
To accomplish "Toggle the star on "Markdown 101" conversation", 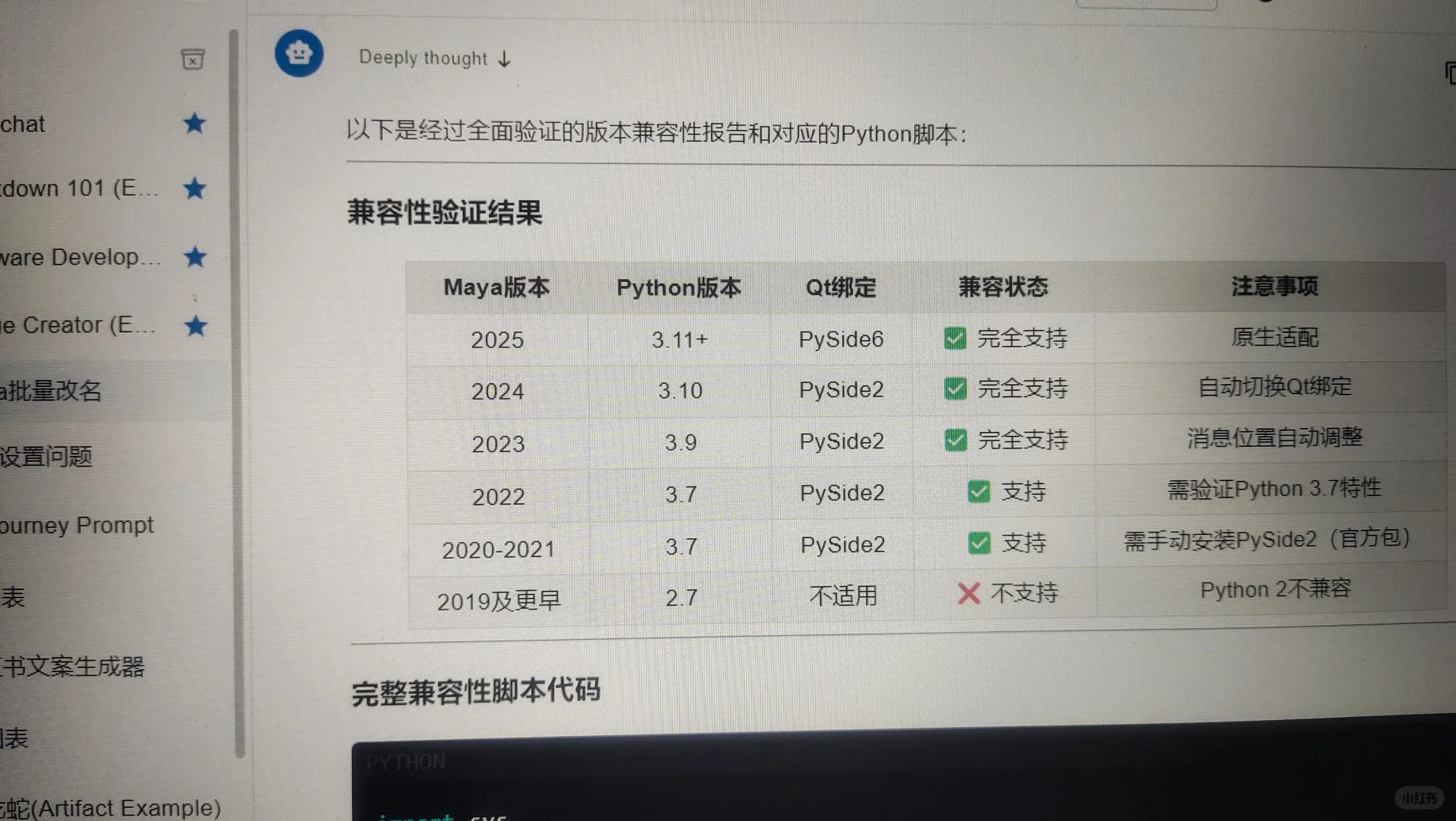I will pyautogui.click(x=195, y=189).
